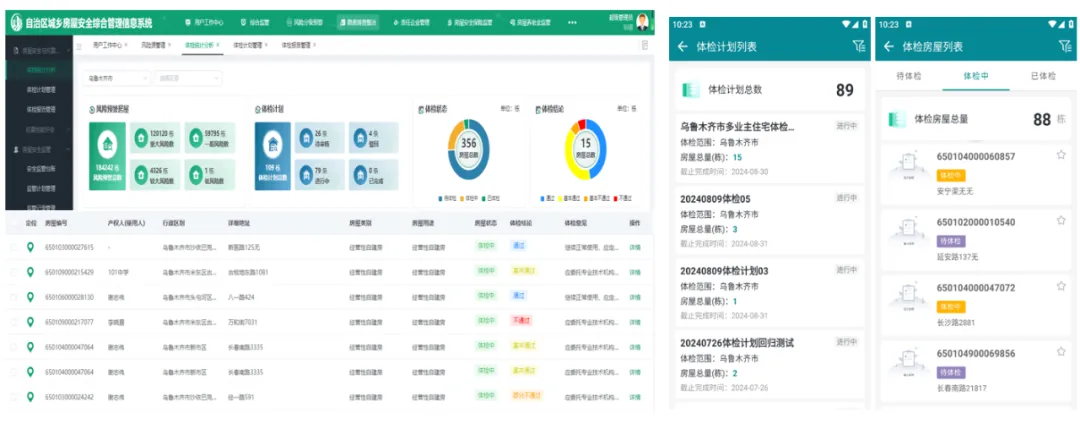Tick the checkbox for row 650109000215429
The image size is (1080, 429).
14,272
